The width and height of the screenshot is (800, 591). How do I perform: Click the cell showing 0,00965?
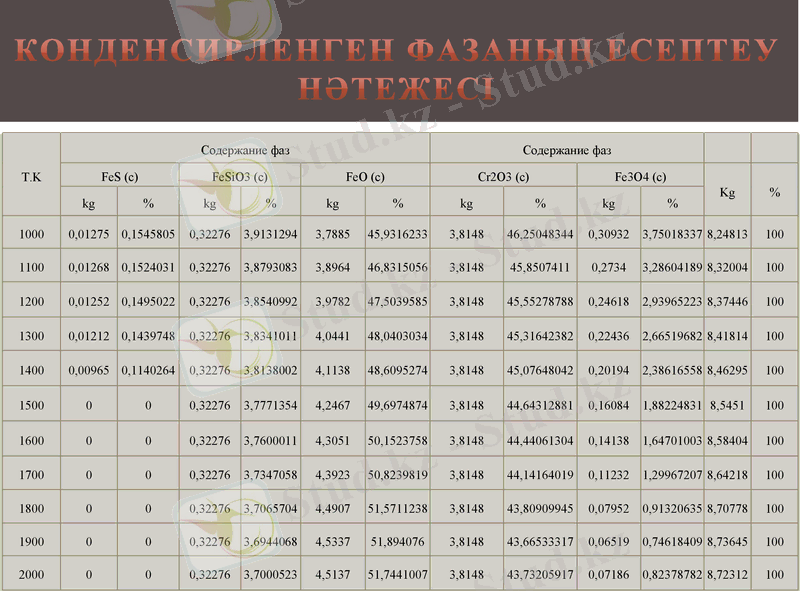tap(88, 370)
